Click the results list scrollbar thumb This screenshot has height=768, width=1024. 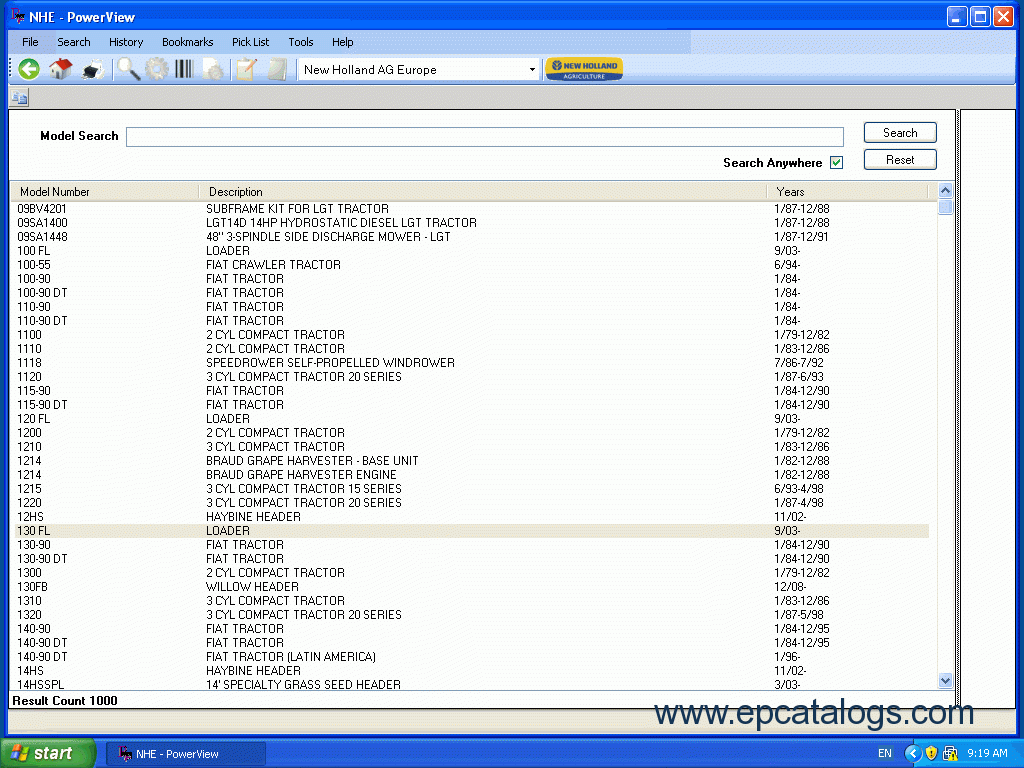(x=945, y=207)
